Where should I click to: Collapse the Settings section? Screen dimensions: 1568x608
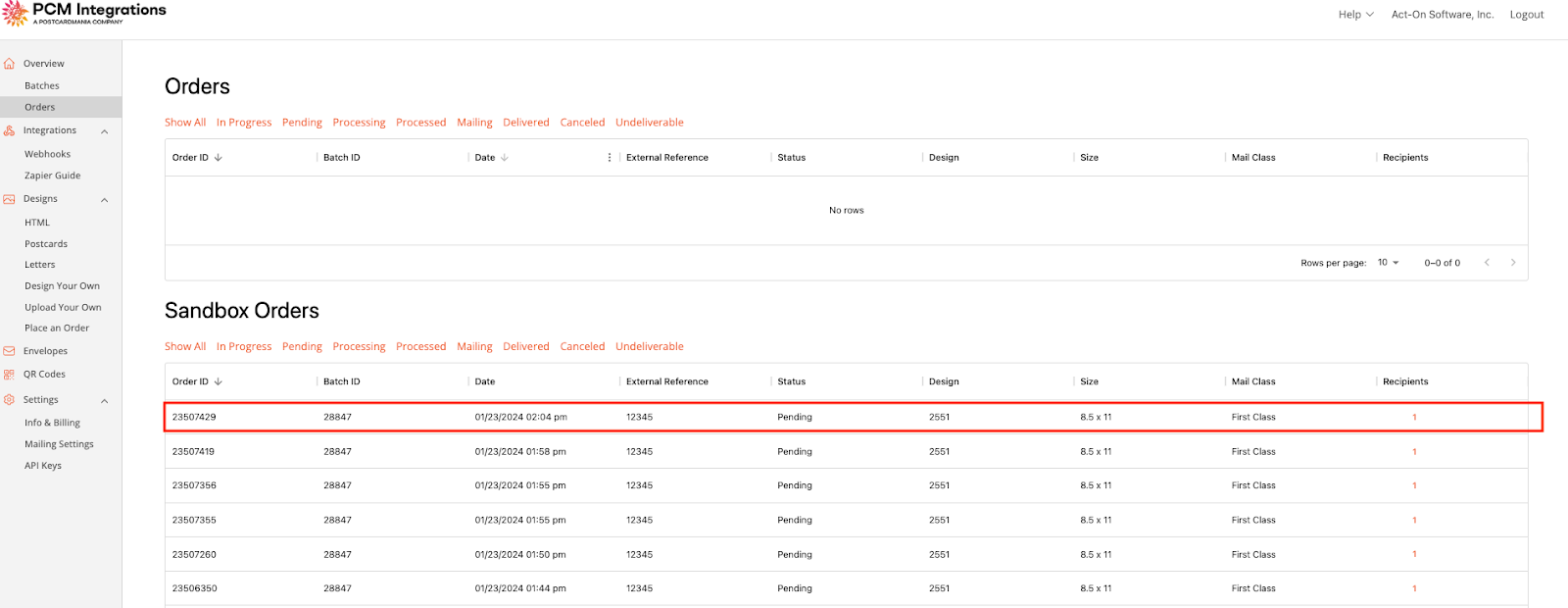click(105, 401)
